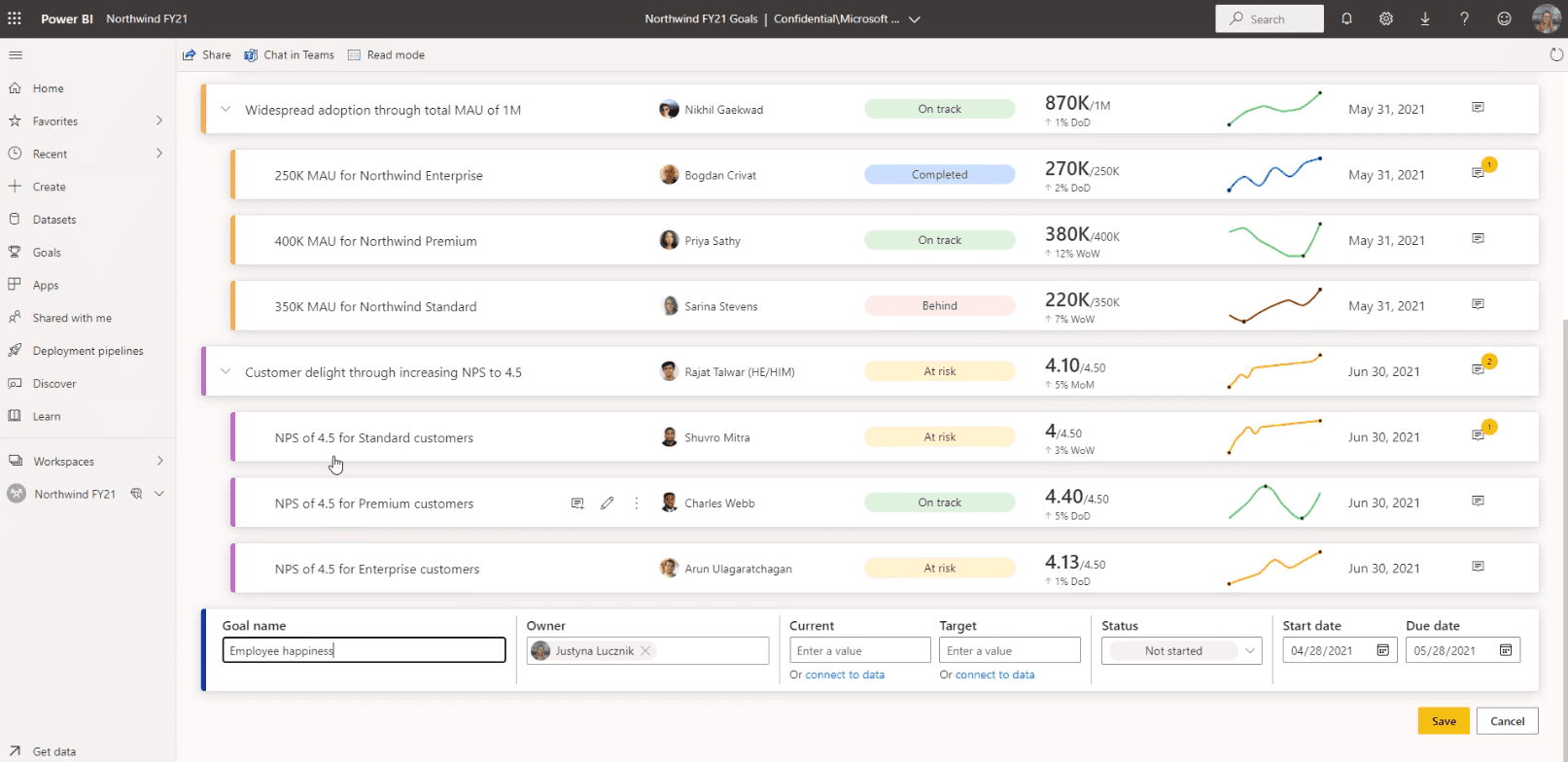Click the feedback smiley icon

(1504, 18)
